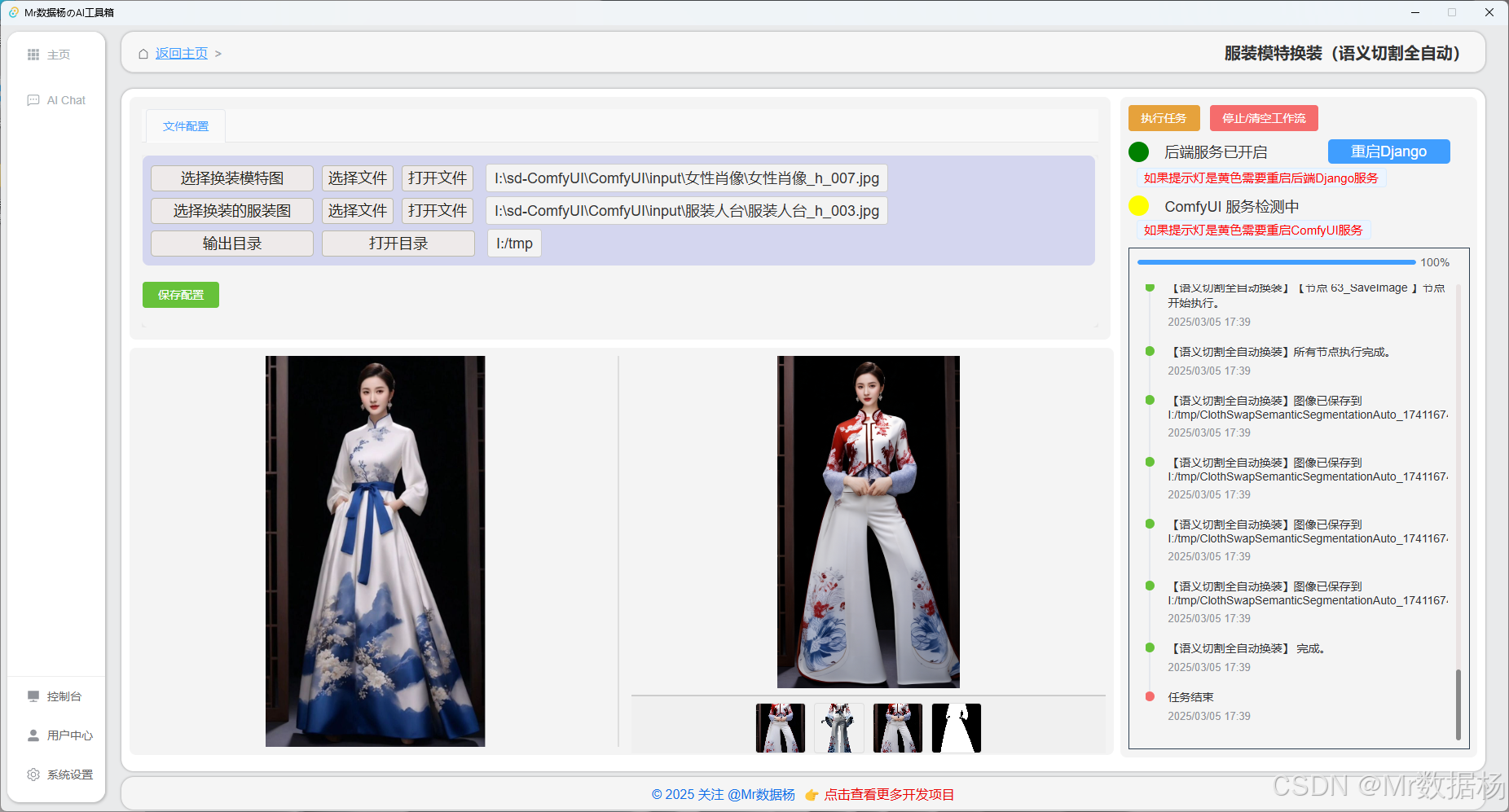Image resolution: width=1509 pixels, height=812 pixels.
Task: Click the 选择换装的服装图 button
Action: click(232, 211)
